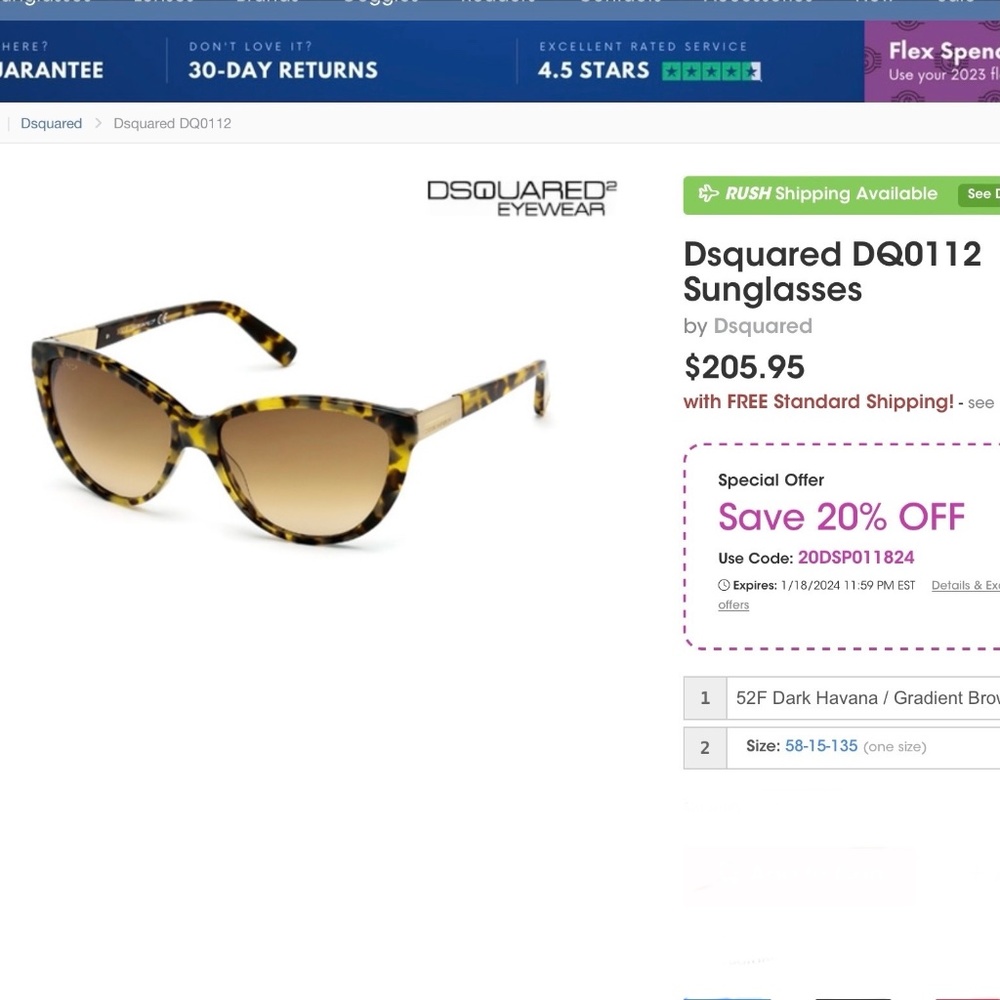
Task: Click the Dsquared breadcrumb link
Action: point(51,123)
